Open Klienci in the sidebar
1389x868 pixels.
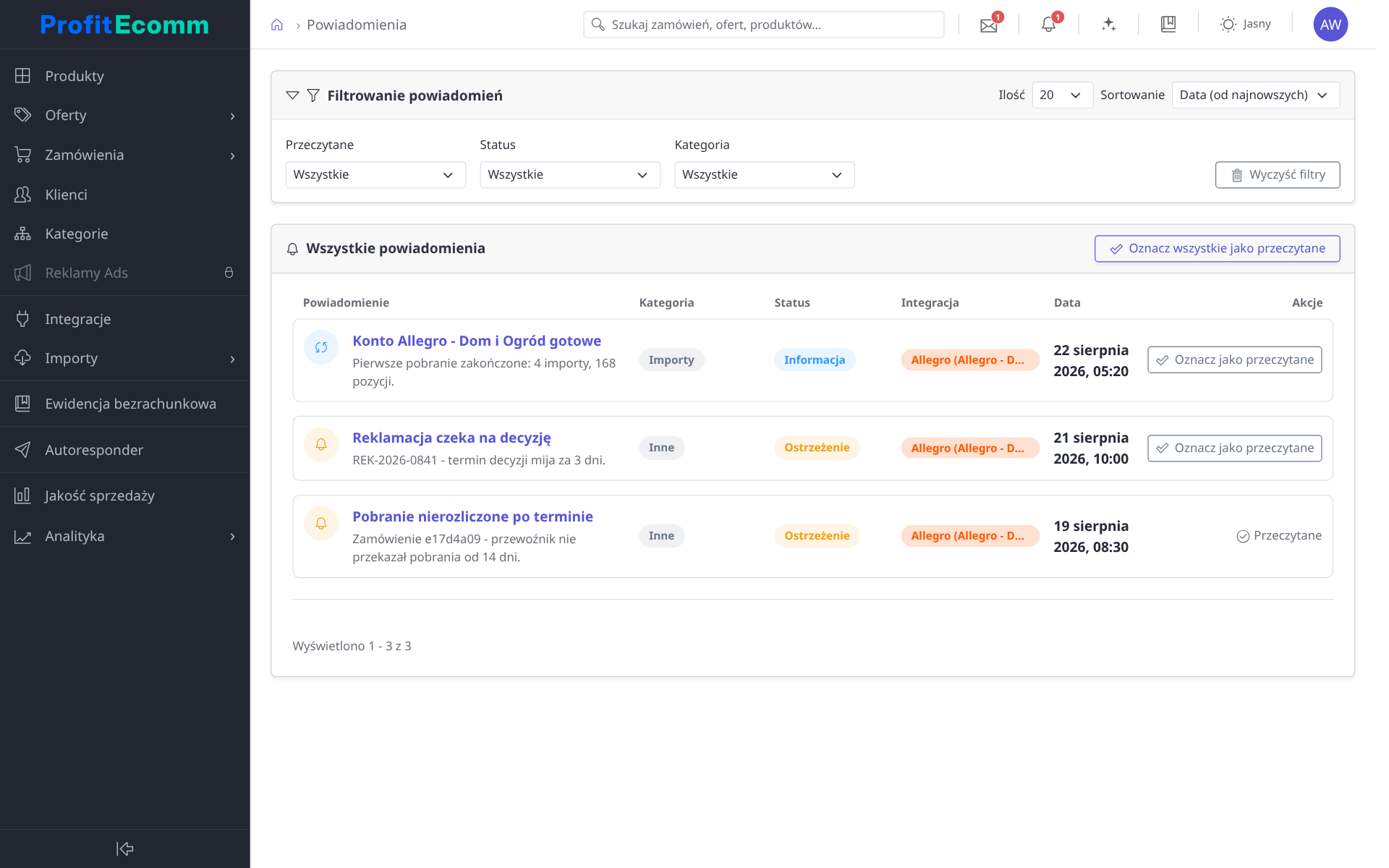pos(124,195)
